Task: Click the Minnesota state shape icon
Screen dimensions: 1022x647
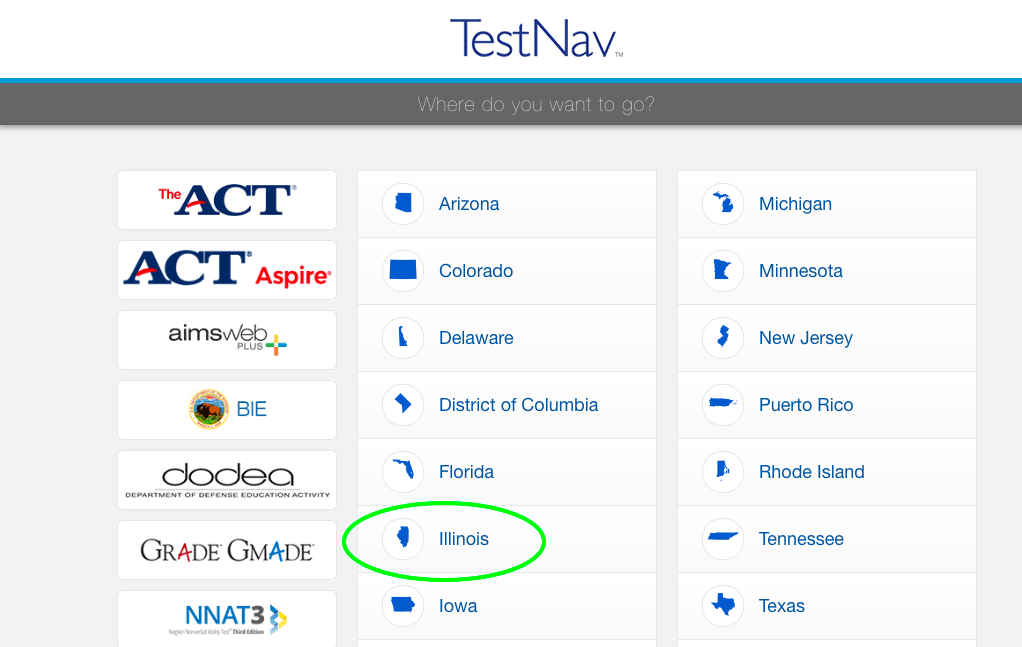Action: pos(723,270)
